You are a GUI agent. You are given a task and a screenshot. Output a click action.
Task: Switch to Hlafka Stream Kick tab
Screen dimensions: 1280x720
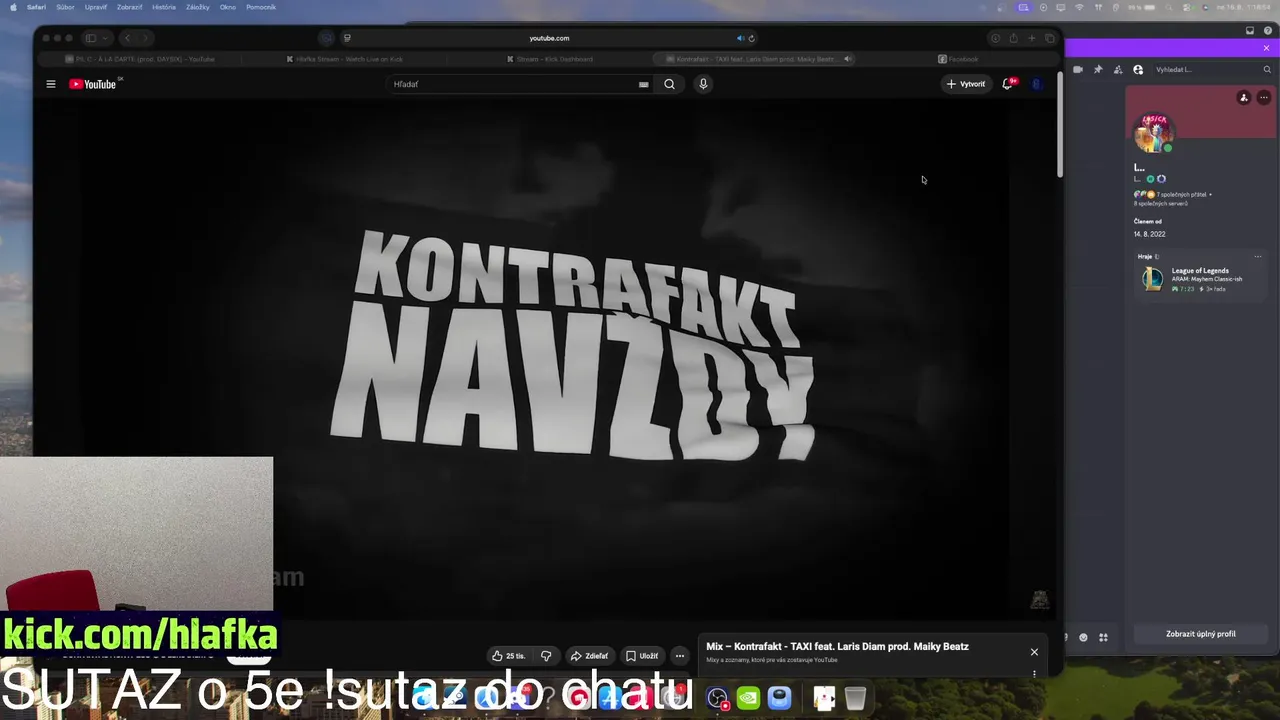(345, 59)
